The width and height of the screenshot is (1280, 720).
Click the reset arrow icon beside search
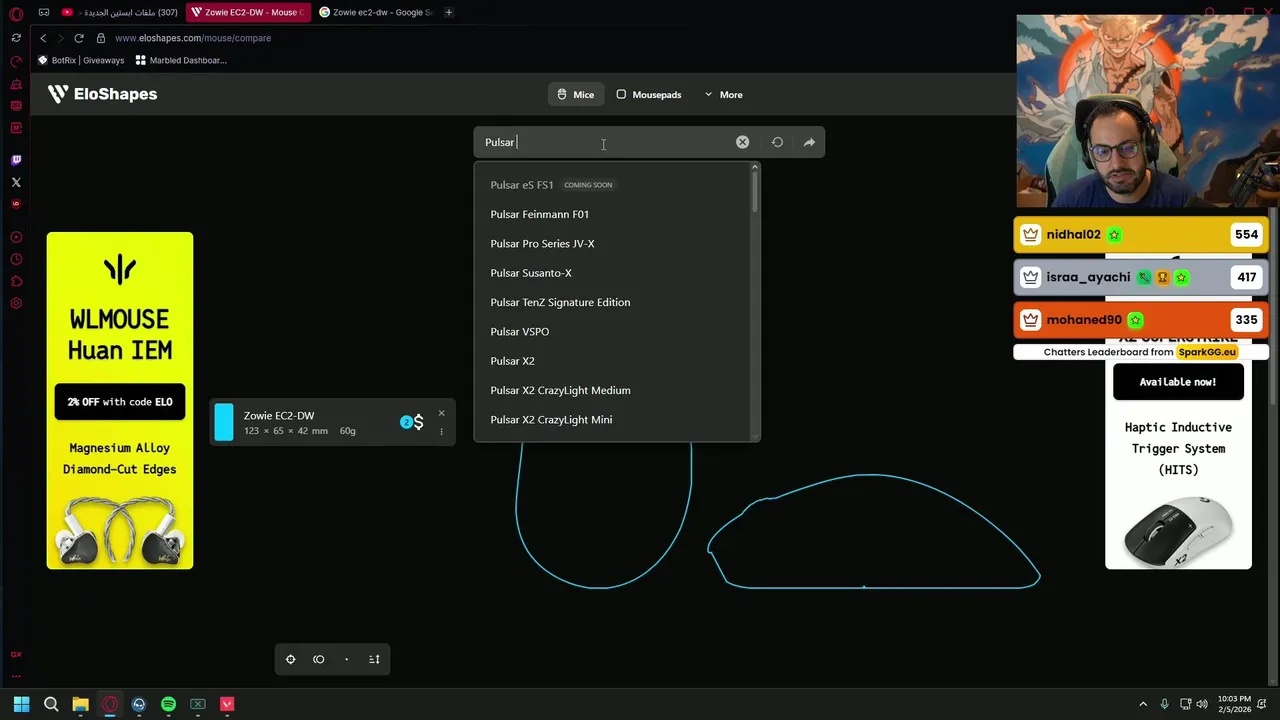pyautogui.click(x=777, y=142)
